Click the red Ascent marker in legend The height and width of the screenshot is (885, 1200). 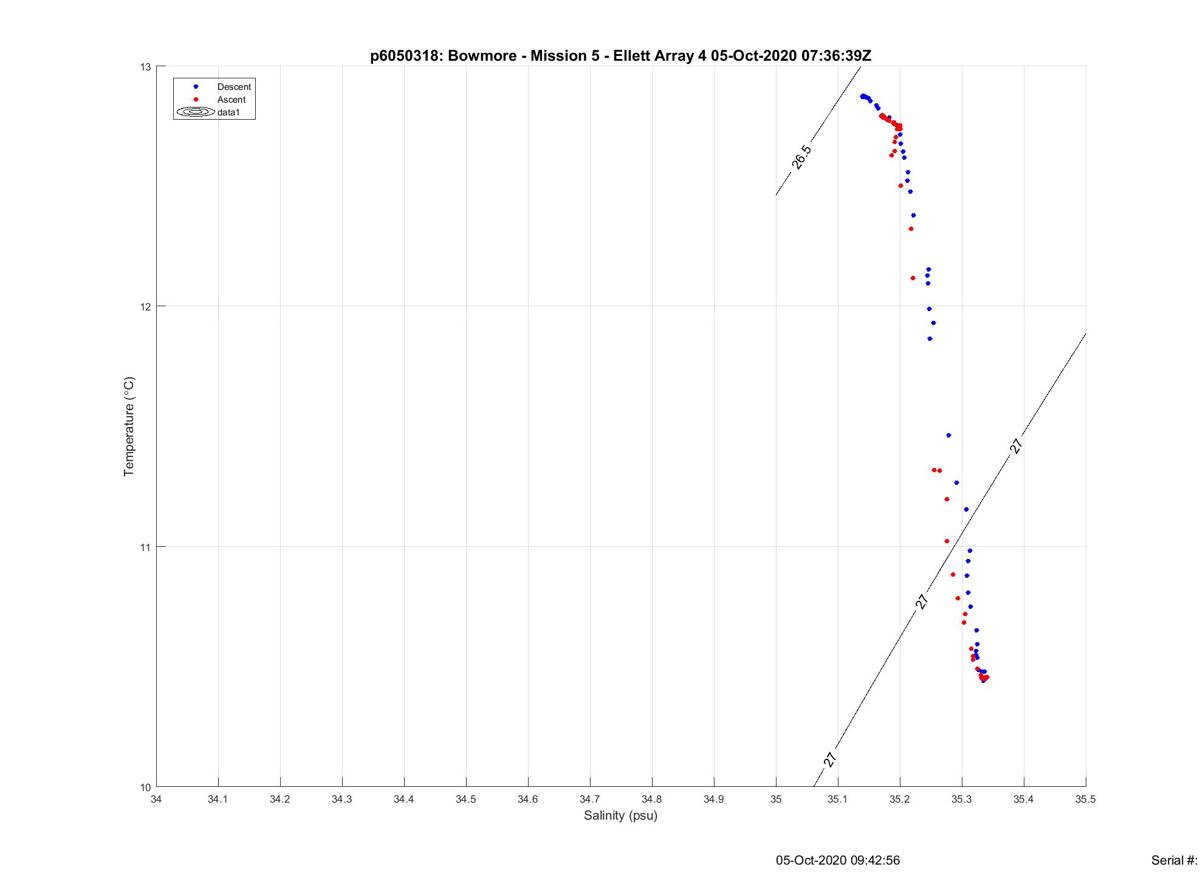(x=195, y=100)
